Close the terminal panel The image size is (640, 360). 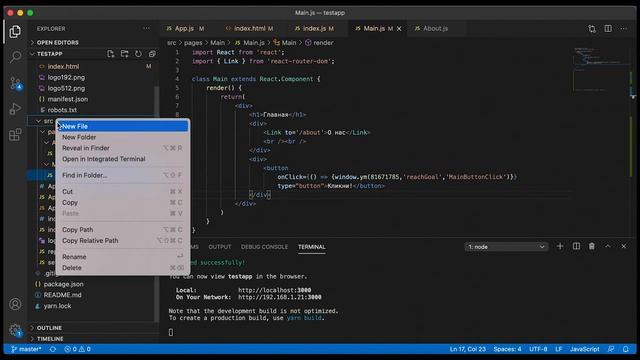pyautogui.click(x=624, y=247)
